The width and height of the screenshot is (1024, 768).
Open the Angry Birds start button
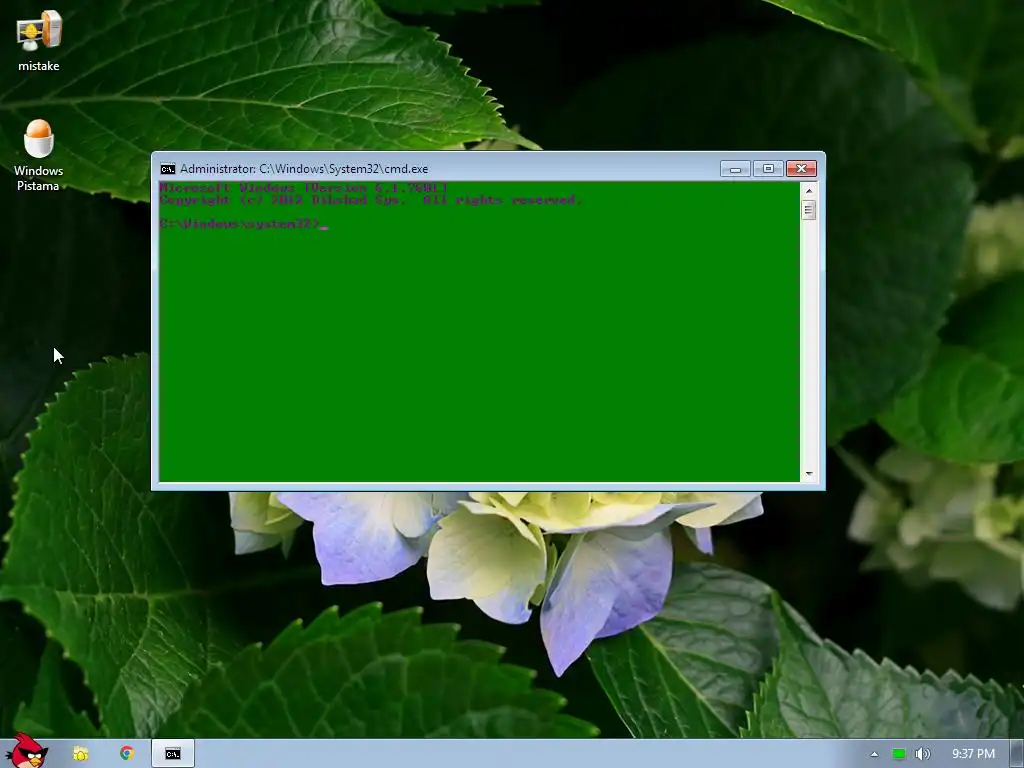pyautogui.click(x=27, y=751)
